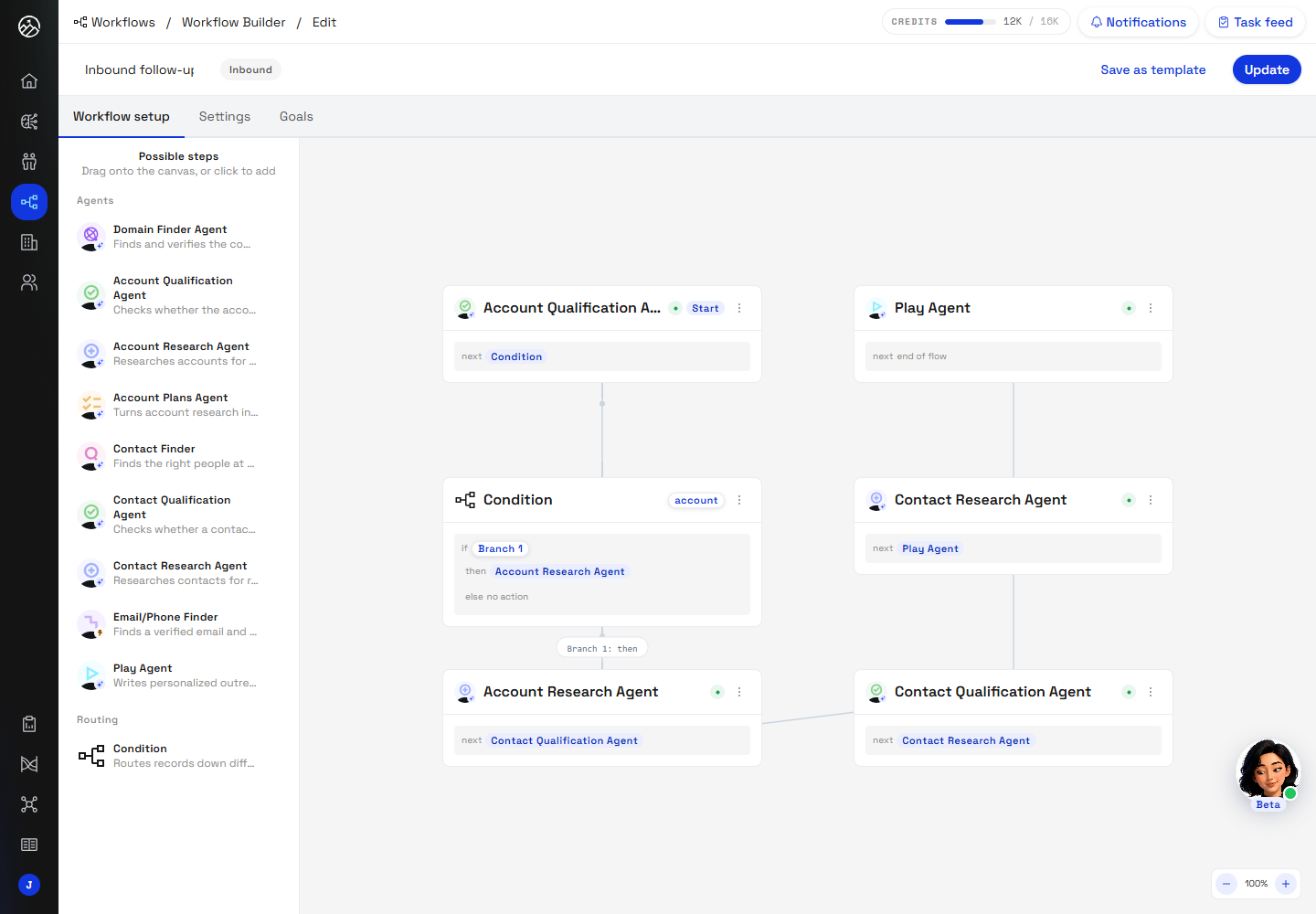Open the Account Research Agent node's three-dot menu
This screenshot has height=914, width=1316.
(x=739, y=692)
